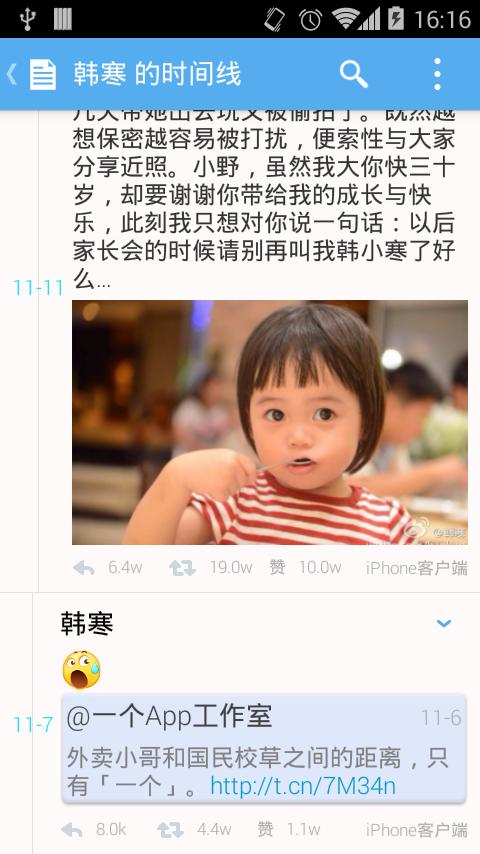
Task: Tap the 11-7 timeline date marker
Action: [33, 725]
